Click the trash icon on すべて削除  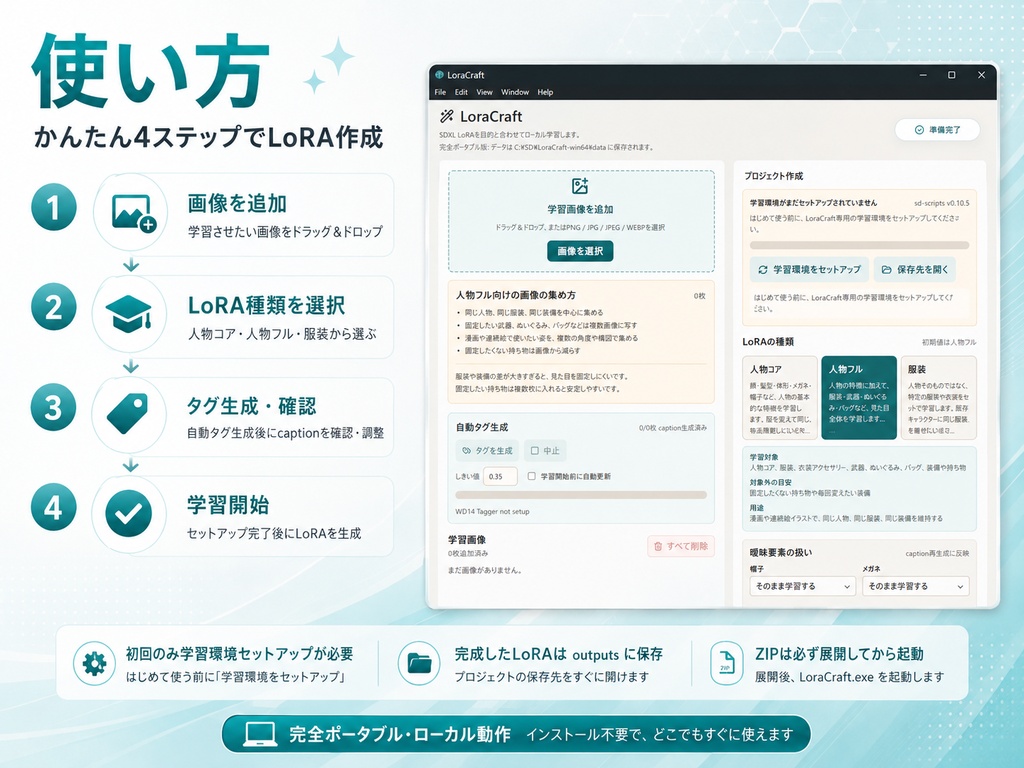point(658,546)
